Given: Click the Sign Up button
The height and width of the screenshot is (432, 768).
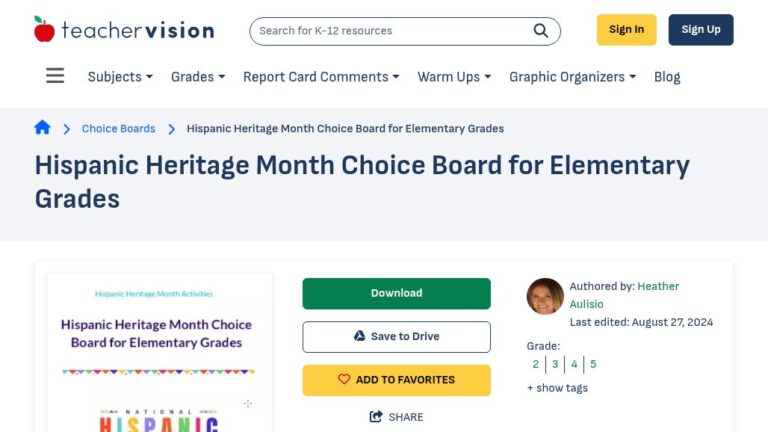Looking at the screenshot, I should point(700,30).
